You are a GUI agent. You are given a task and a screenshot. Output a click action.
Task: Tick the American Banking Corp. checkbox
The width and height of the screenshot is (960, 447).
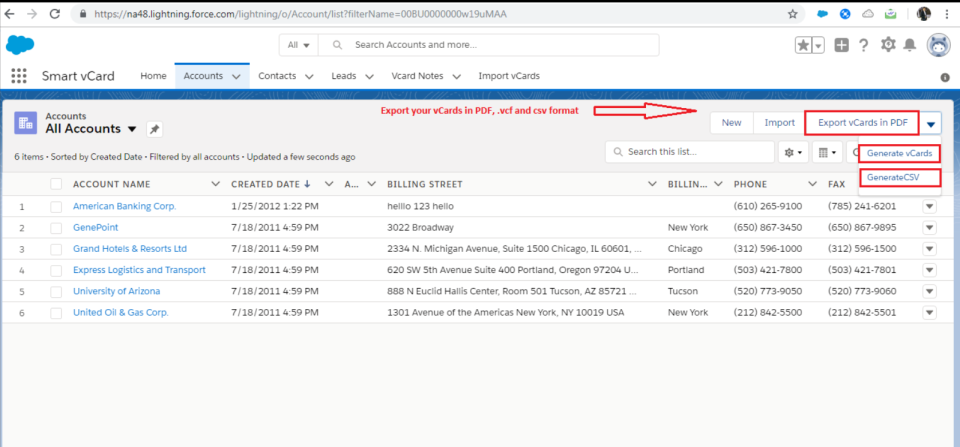tap(56, 207)
